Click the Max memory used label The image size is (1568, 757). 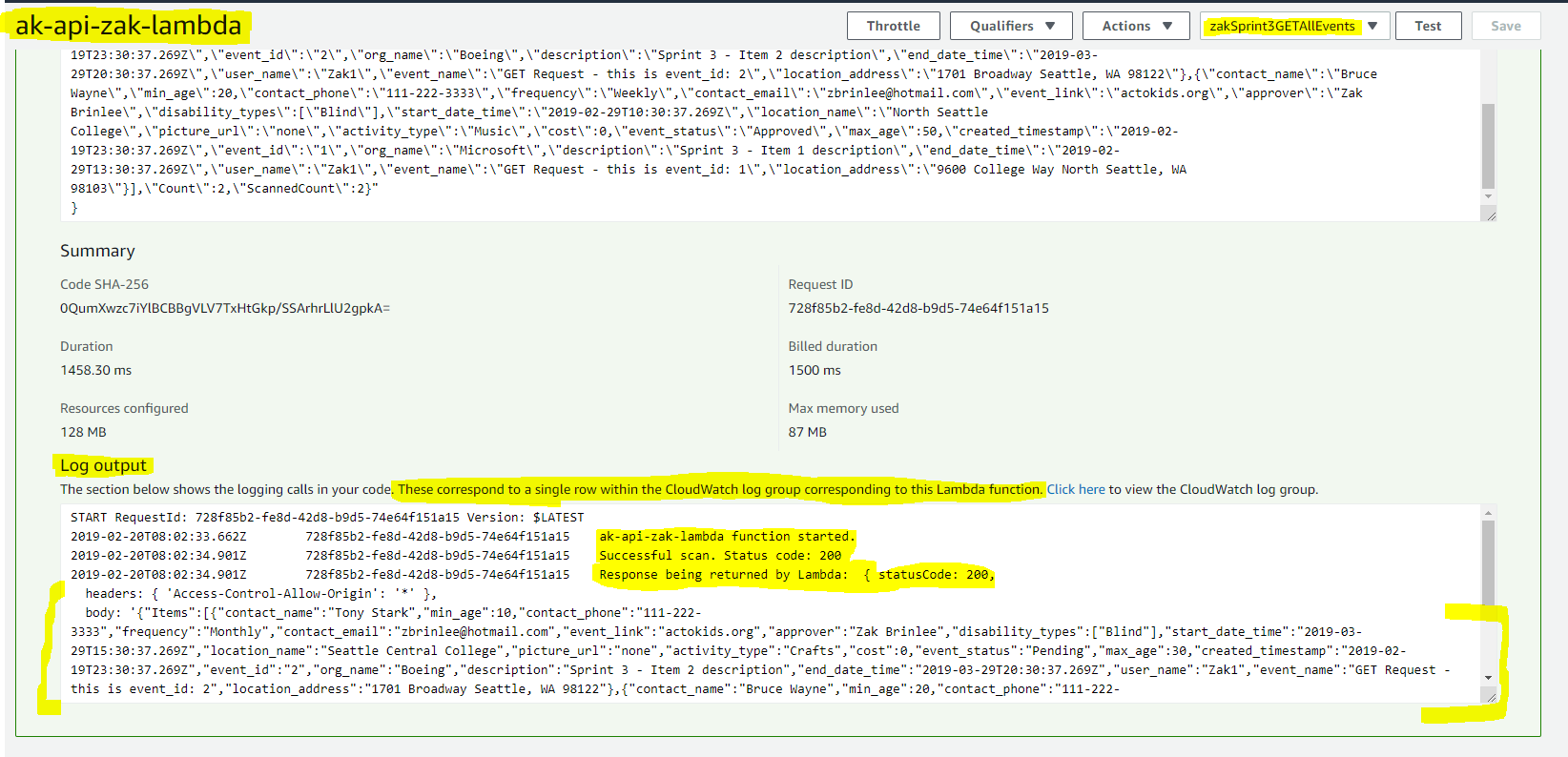843,408
